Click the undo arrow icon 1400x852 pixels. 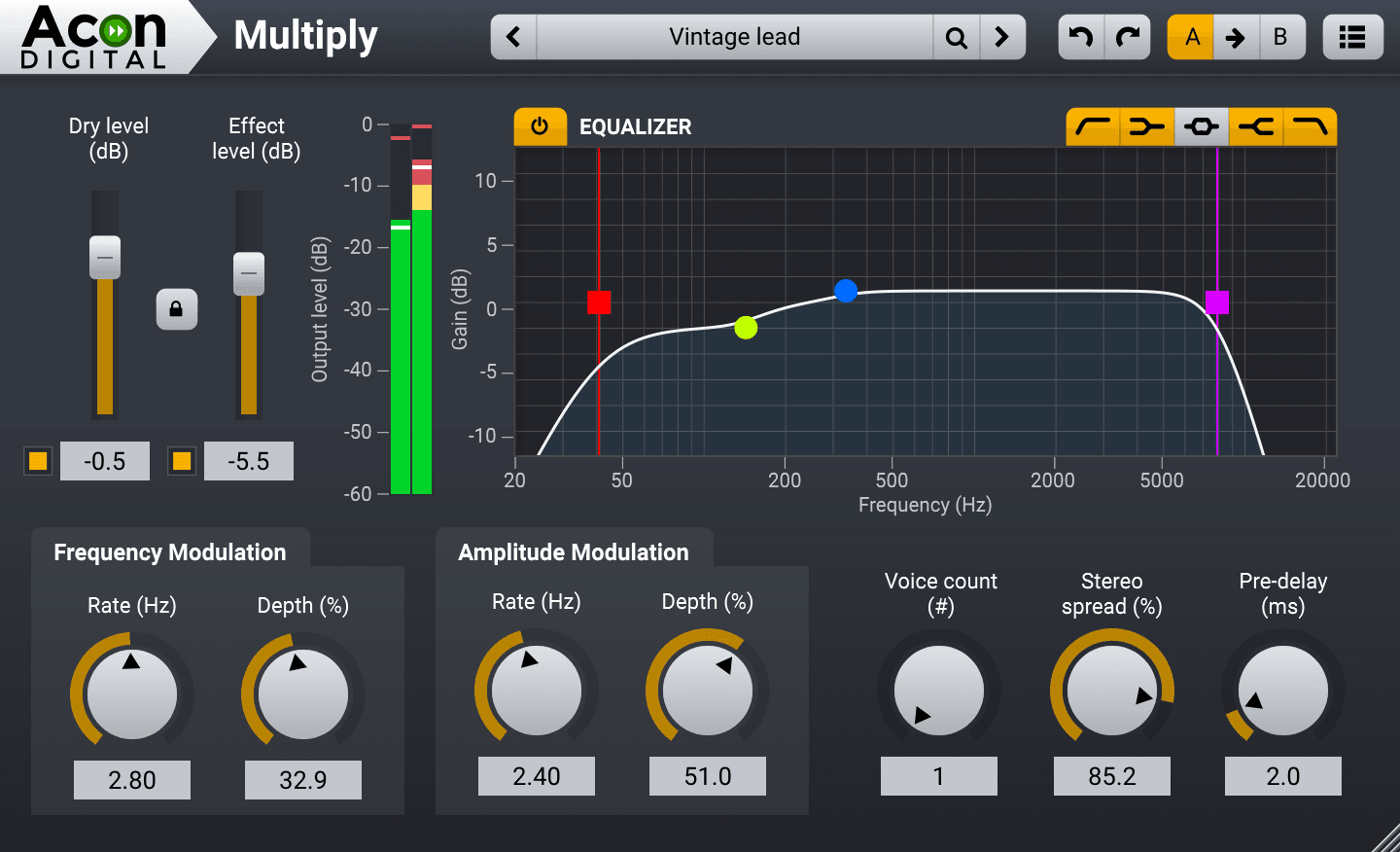(1080, 36)
